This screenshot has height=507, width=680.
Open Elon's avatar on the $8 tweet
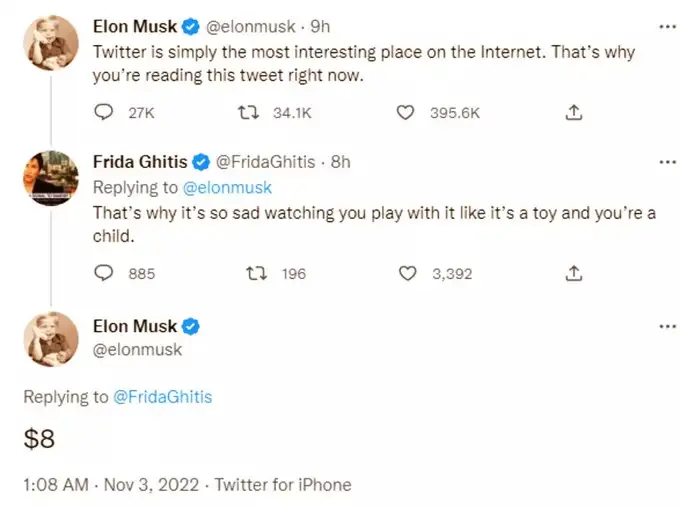(51, 339)
